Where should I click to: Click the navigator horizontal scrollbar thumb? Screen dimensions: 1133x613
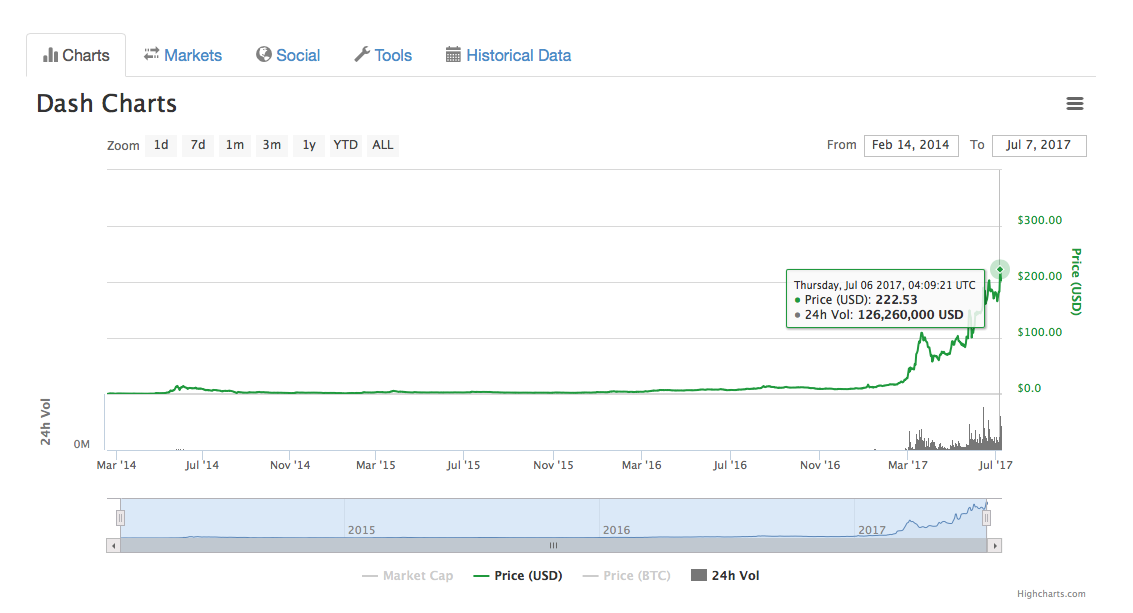point(553,546)
